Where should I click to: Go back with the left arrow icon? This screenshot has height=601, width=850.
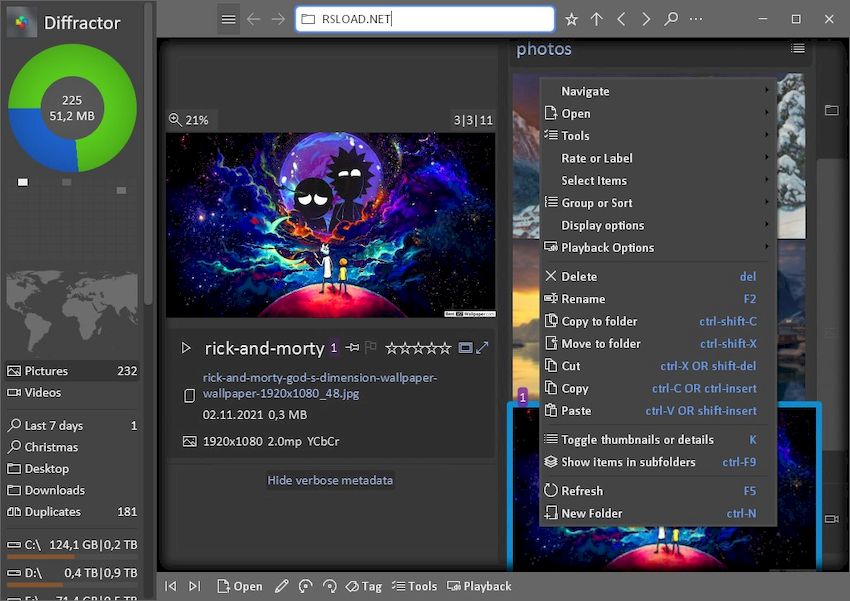coord(253,19)
